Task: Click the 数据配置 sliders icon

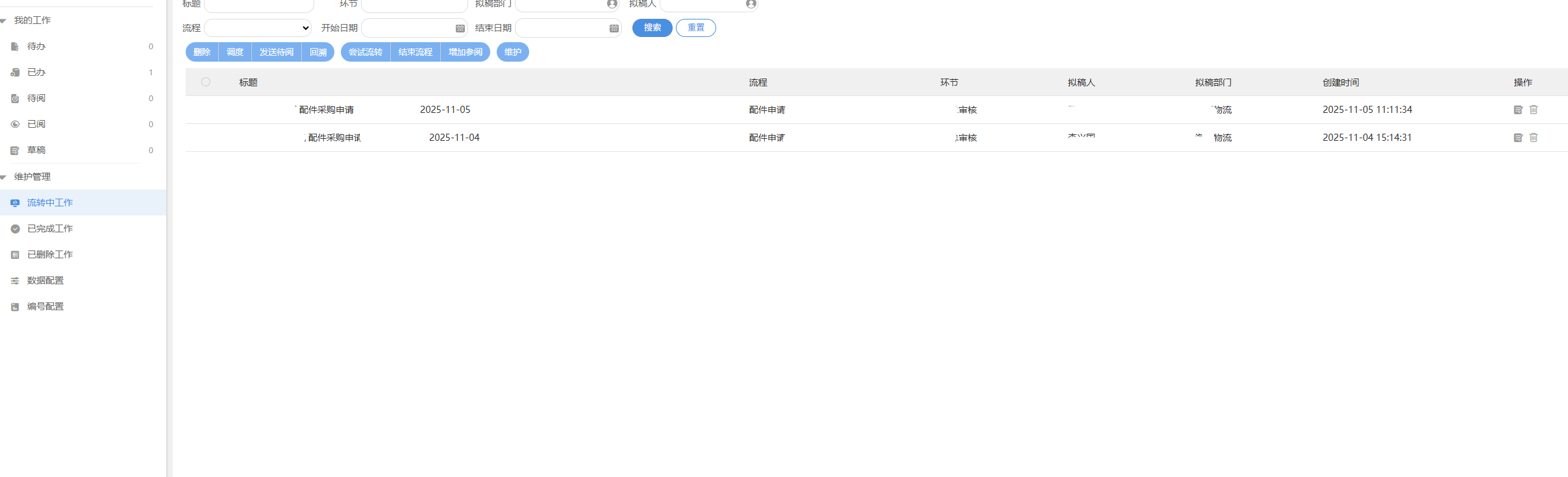Action: (x=15, y=281)
